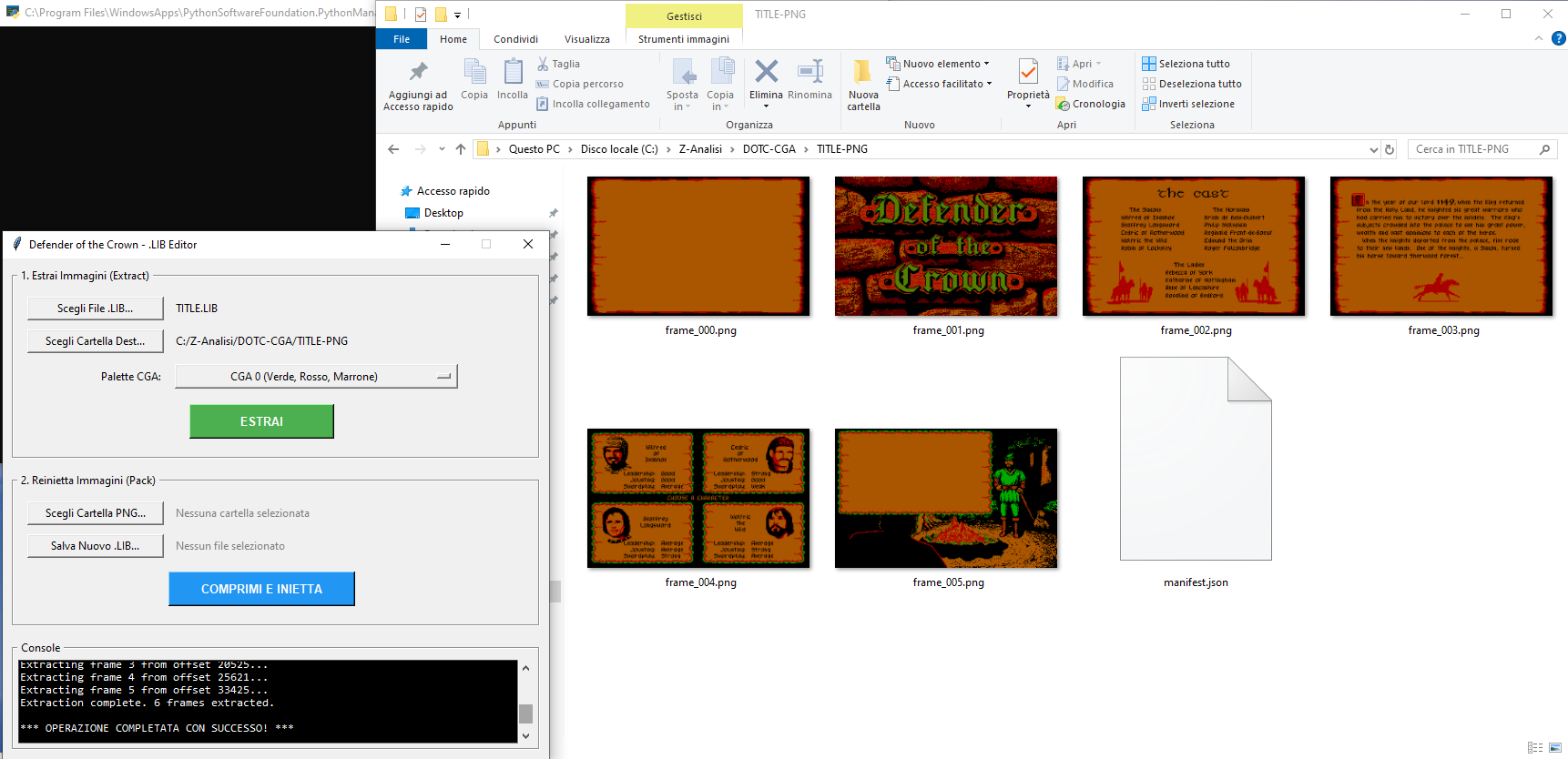Create folder with Nuova cartella icon
This screenshot has height=759, width=1568.
[x=863, y=86]
